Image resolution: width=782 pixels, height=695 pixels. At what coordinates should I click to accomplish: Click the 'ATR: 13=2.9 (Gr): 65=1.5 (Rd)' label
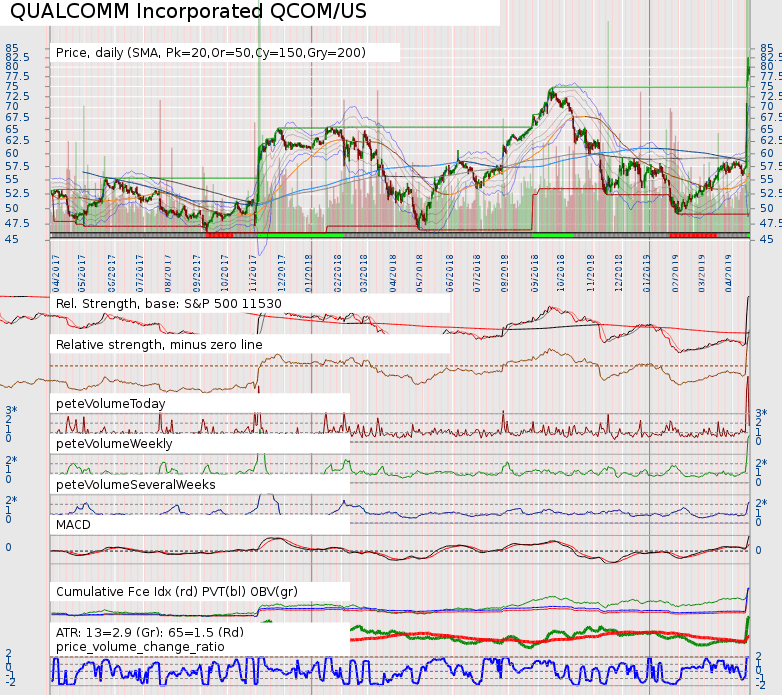[x=150, y=633]
